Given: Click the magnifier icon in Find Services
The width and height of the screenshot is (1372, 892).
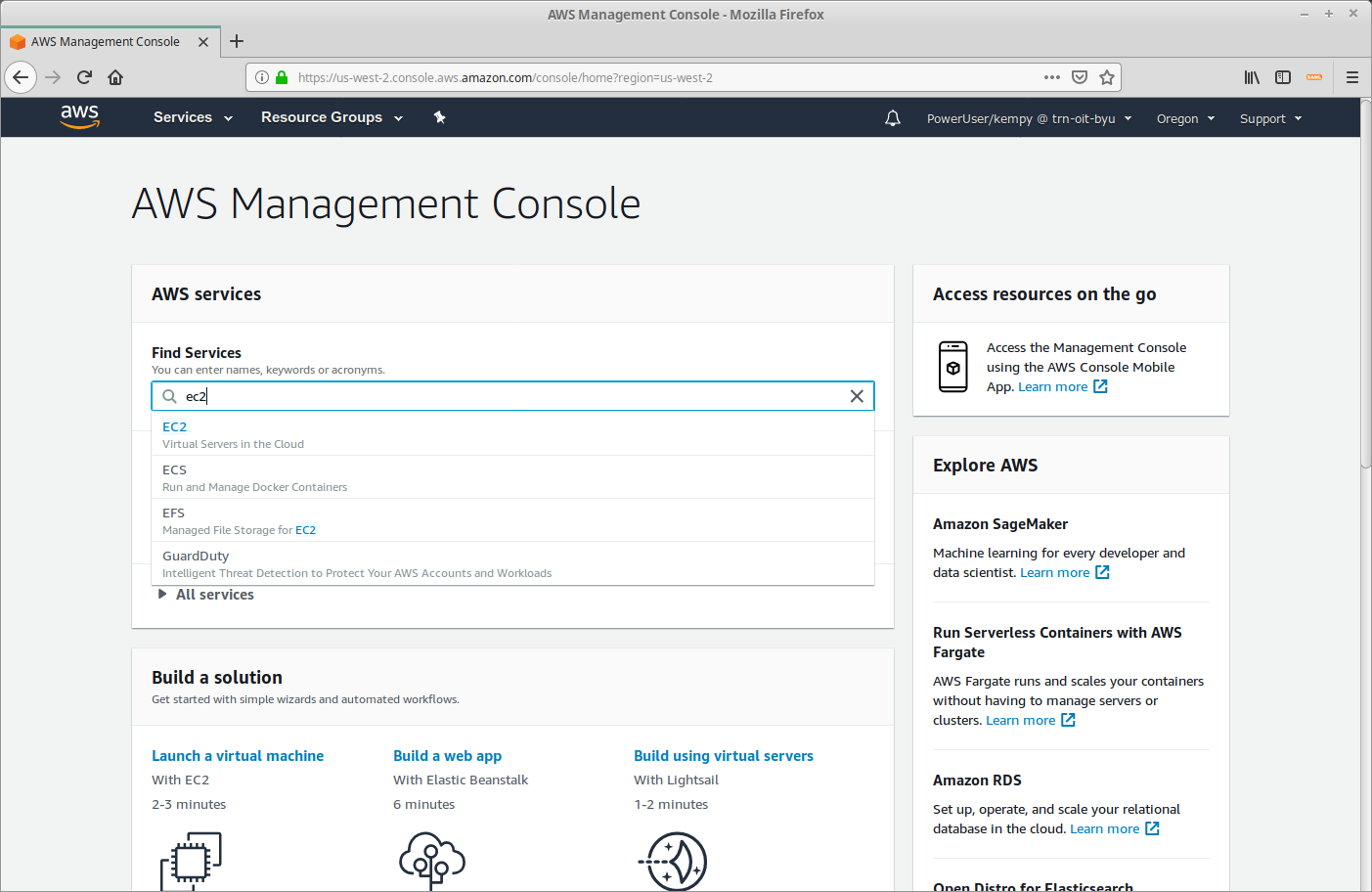Looking at the screenshot, I should 169,396.
